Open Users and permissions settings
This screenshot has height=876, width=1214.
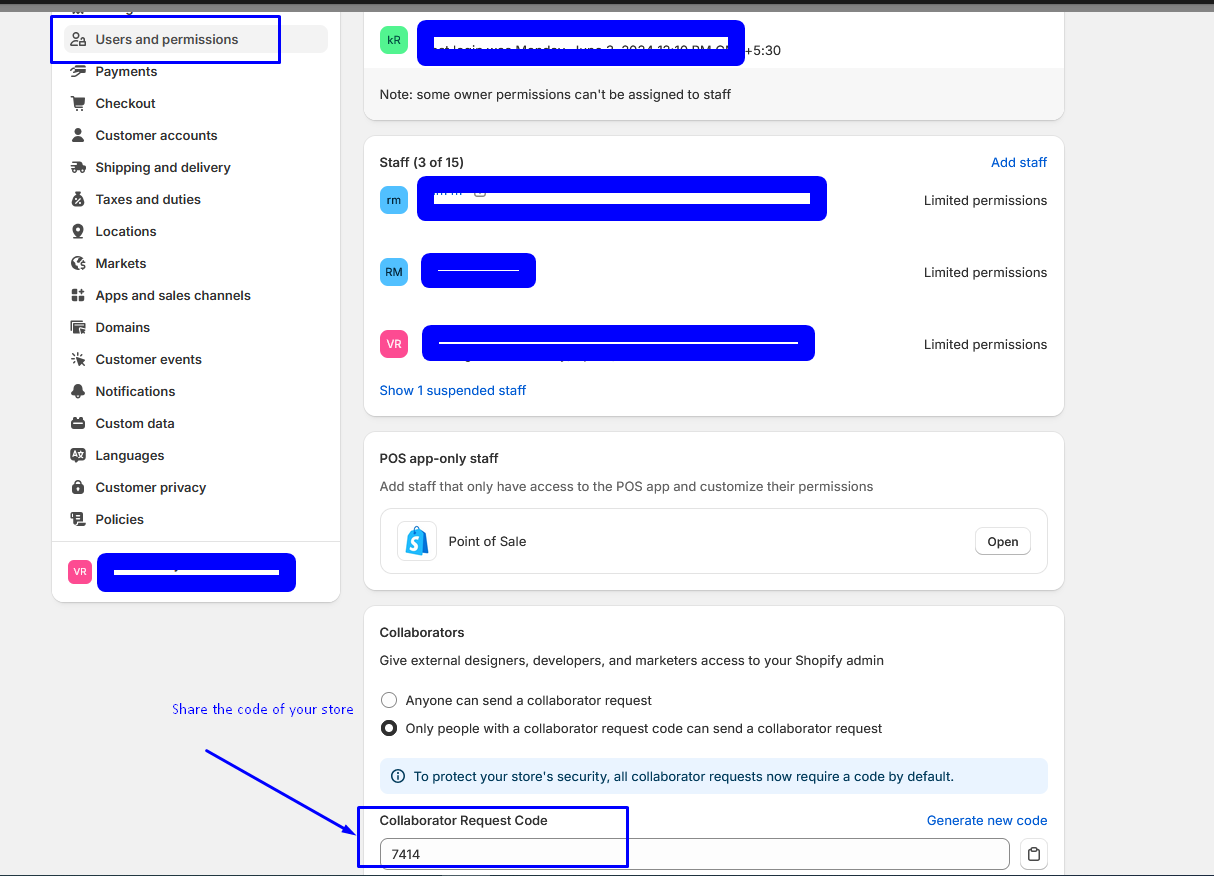(x=166, y=40)
